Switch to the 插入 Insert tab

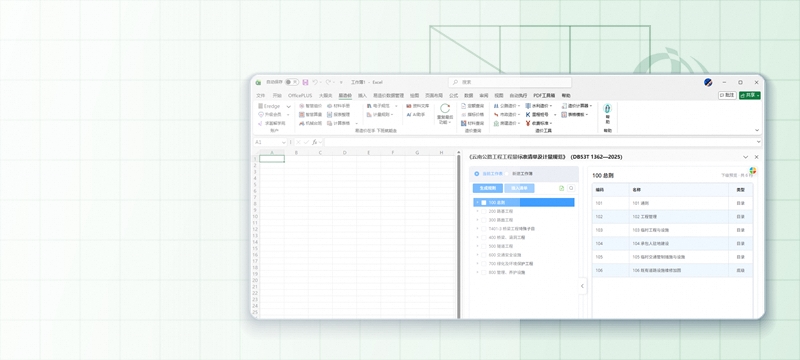(362, 95)
